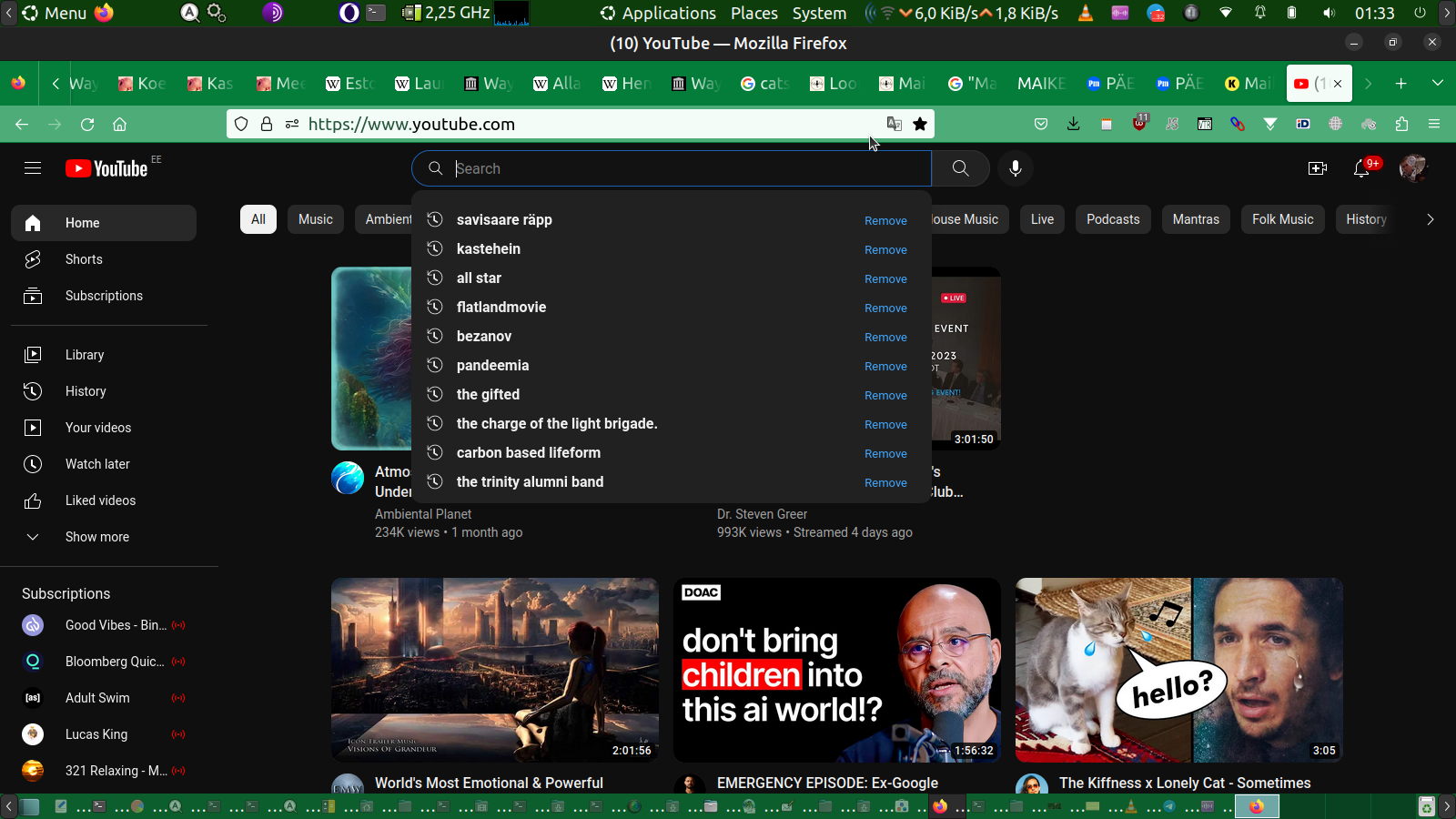Remove 'savisaare räpp' search suggestion

tap(885, 220)
